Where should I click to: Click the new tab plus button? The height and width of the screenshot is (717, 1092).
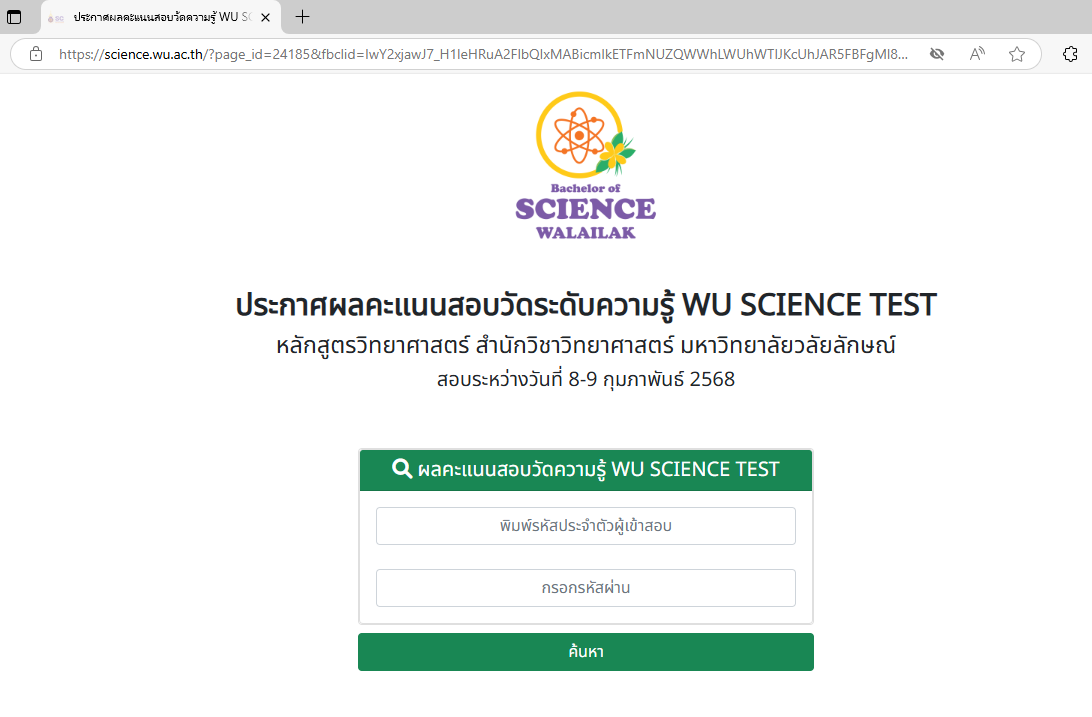pos(303,17)
